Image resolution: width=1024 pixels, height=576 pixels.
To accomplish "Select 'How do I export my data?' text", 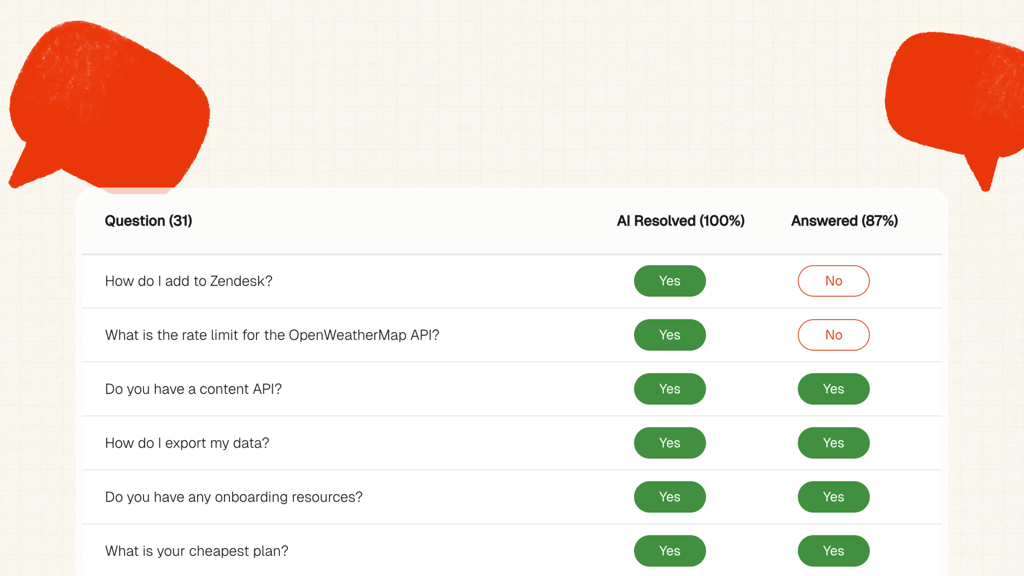I will coord(187,443).
